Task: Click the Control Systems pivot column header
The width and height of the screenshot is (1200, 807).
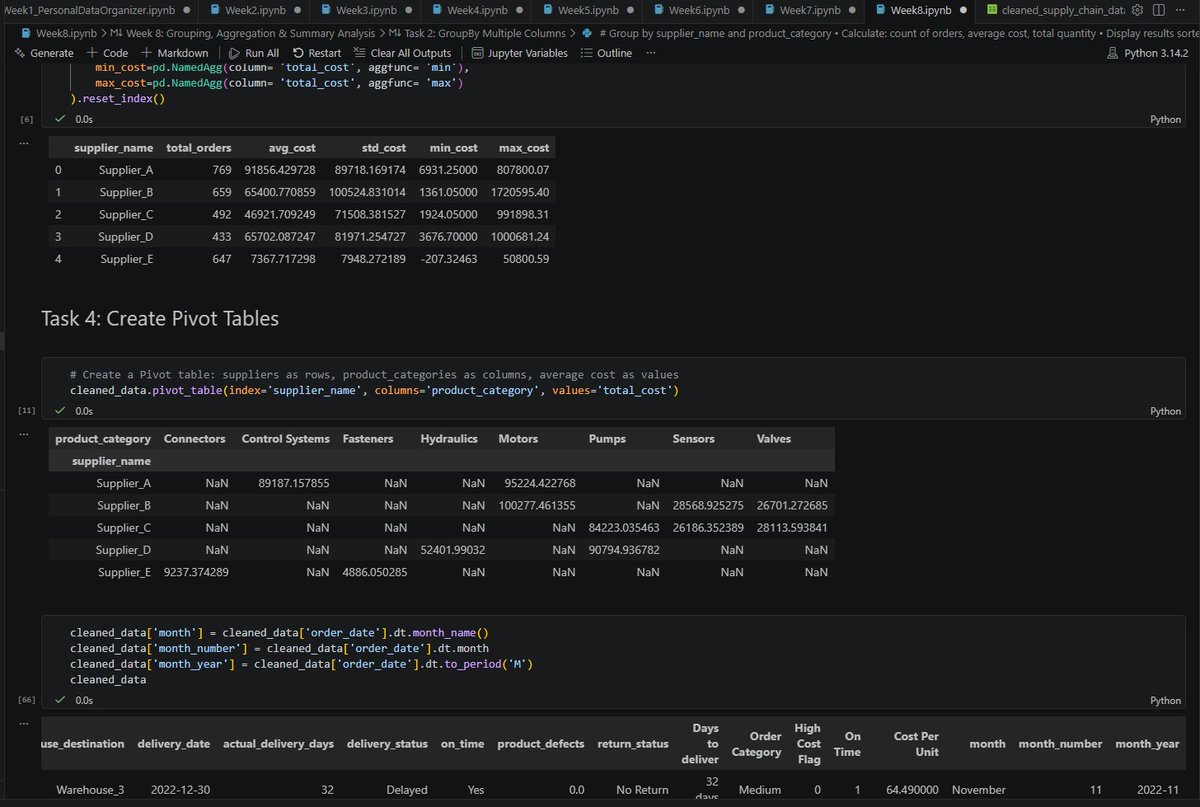Action: pos(285,439)
